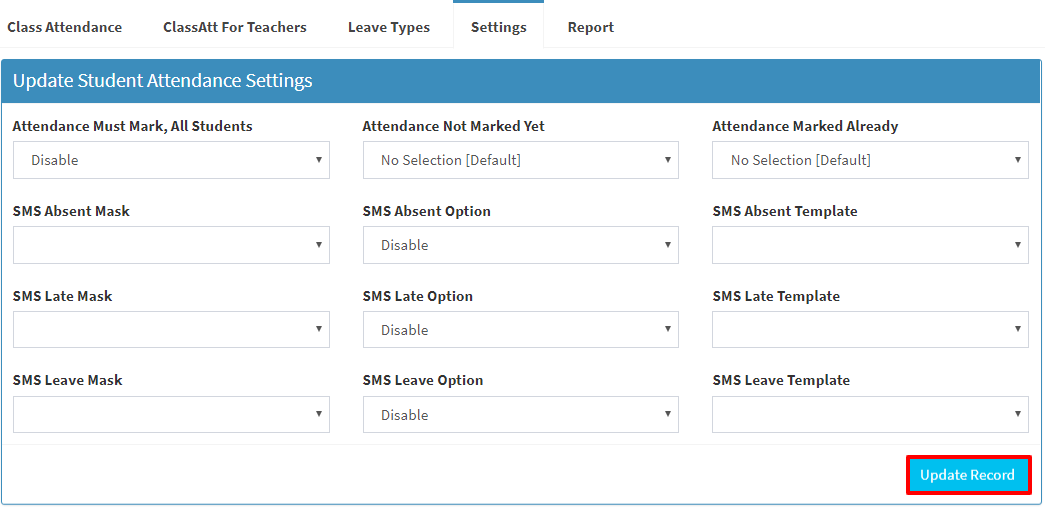Viewport: 1045px width, 507px height.
Task: Open the SMS Late Mask dropdown
Action: 171,329
